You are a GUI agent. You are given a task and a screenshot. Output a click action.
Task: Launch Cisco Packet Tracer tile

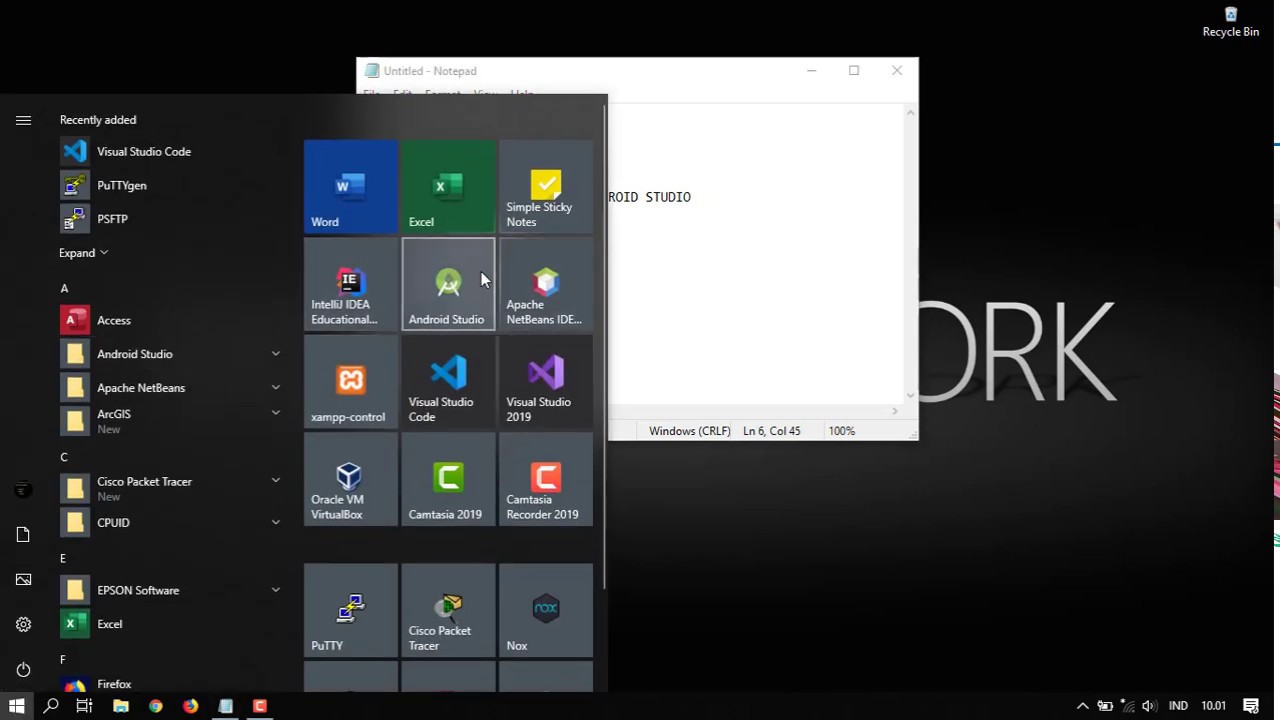(x=448, y=610)
